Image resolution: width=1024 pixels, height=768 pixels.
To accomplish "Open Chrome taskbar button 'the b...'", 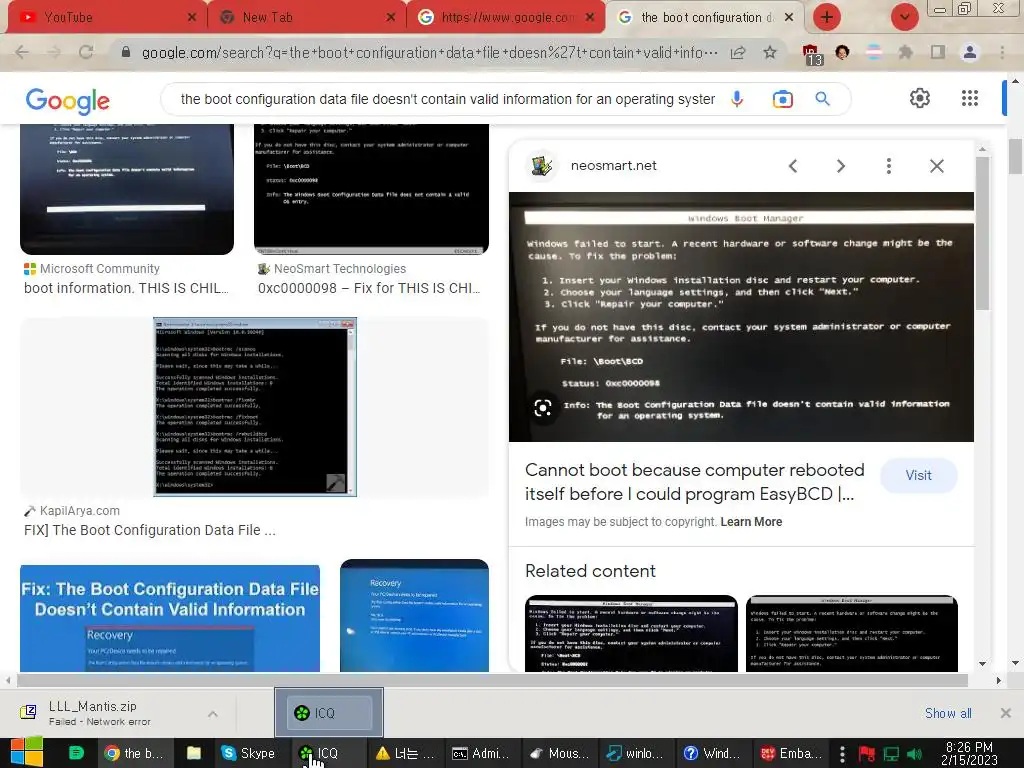I will pyautogui.click(x=136, y=753).
